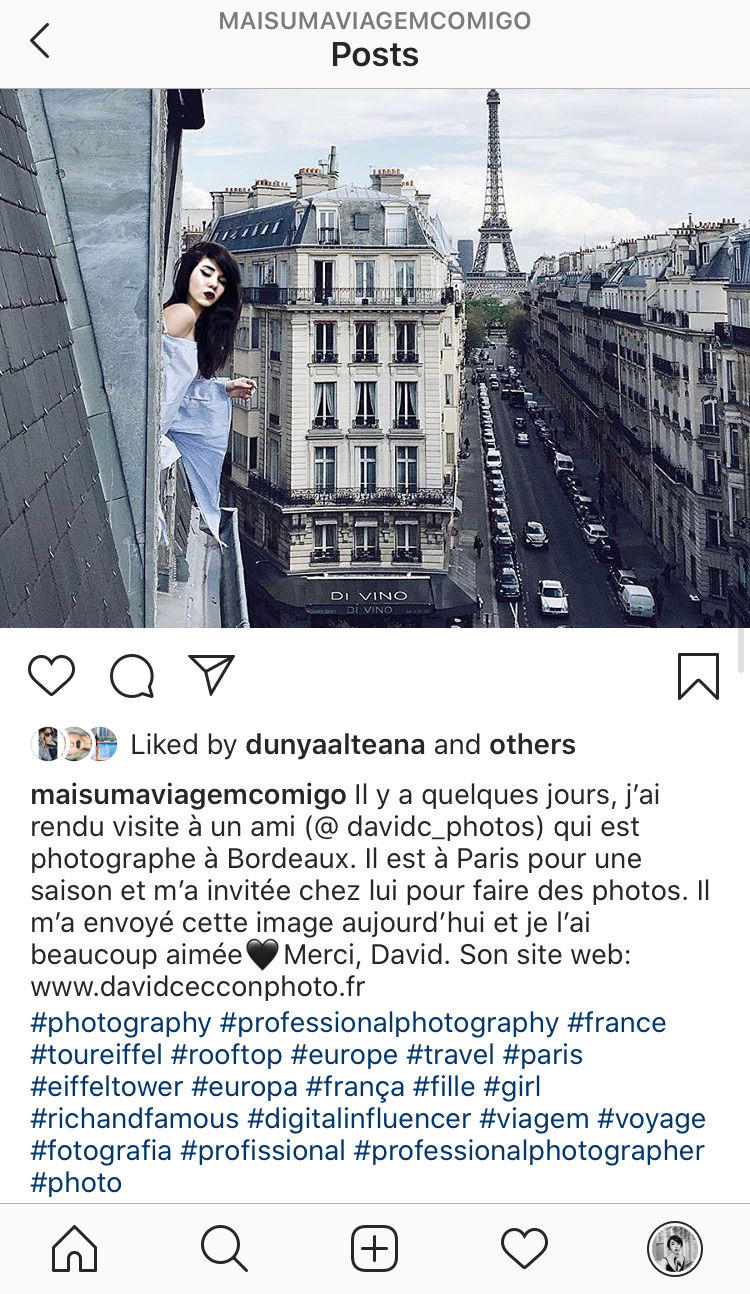Open hashtag #professionalphotography
The width and height of the screenshot is (750, 1294).
(x=389, y=1023)
